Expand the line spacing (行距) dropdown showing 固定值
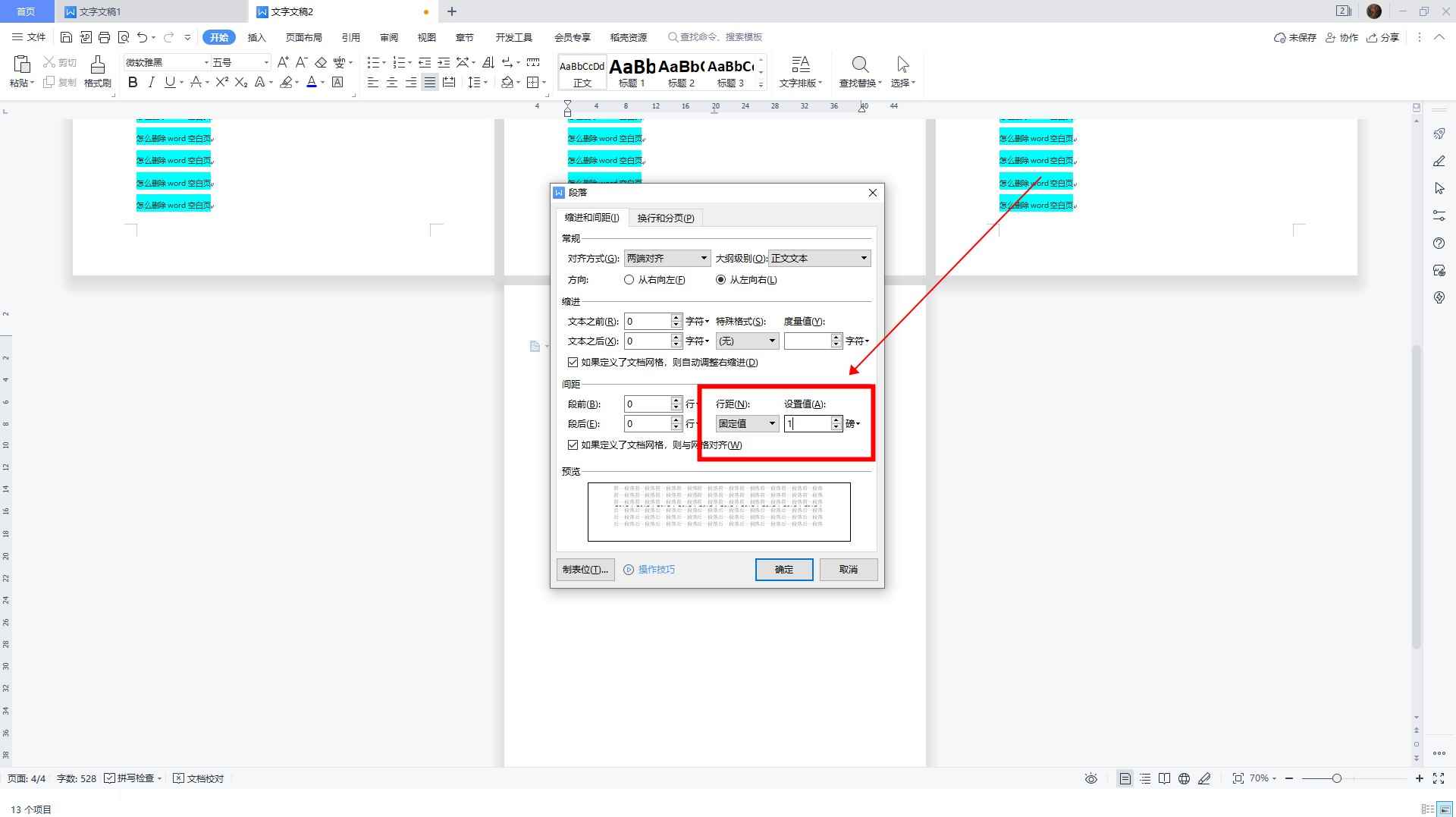The height and width of the screenshot is (817, 1456). (x=747, y=424)
